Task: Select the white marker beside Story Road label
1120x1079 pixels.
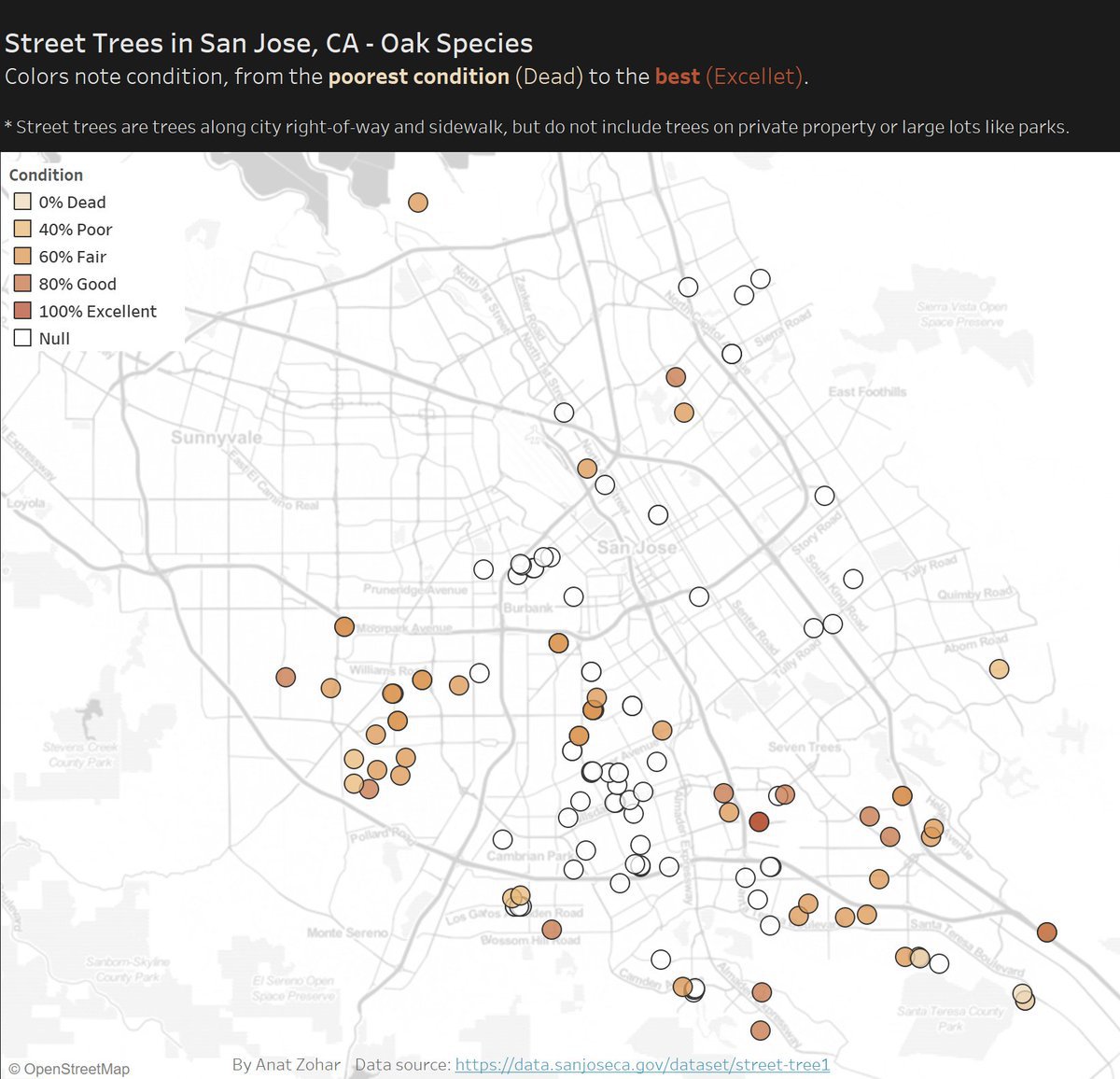Action: point(824,496)
